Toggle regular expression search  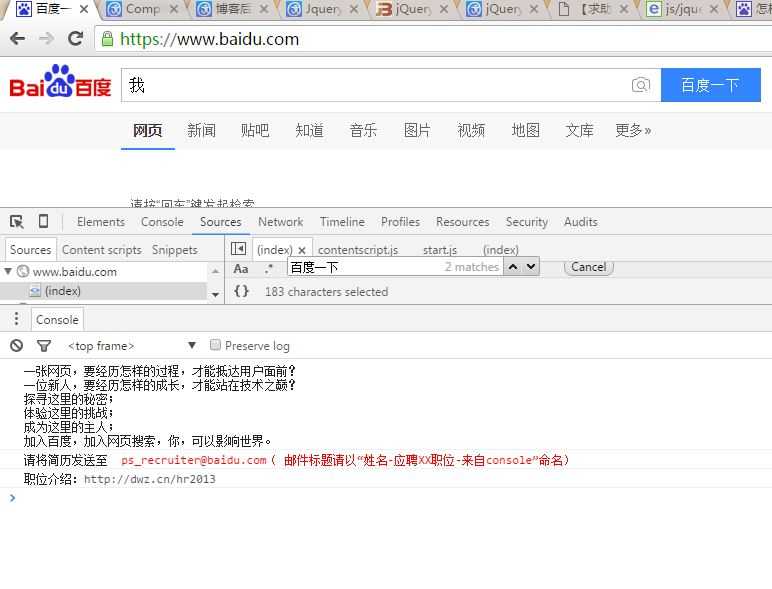(269, 269)
